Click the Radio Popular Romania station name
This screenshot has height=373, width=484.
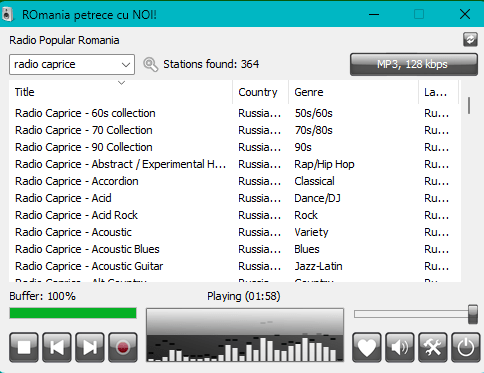[64, 40]
